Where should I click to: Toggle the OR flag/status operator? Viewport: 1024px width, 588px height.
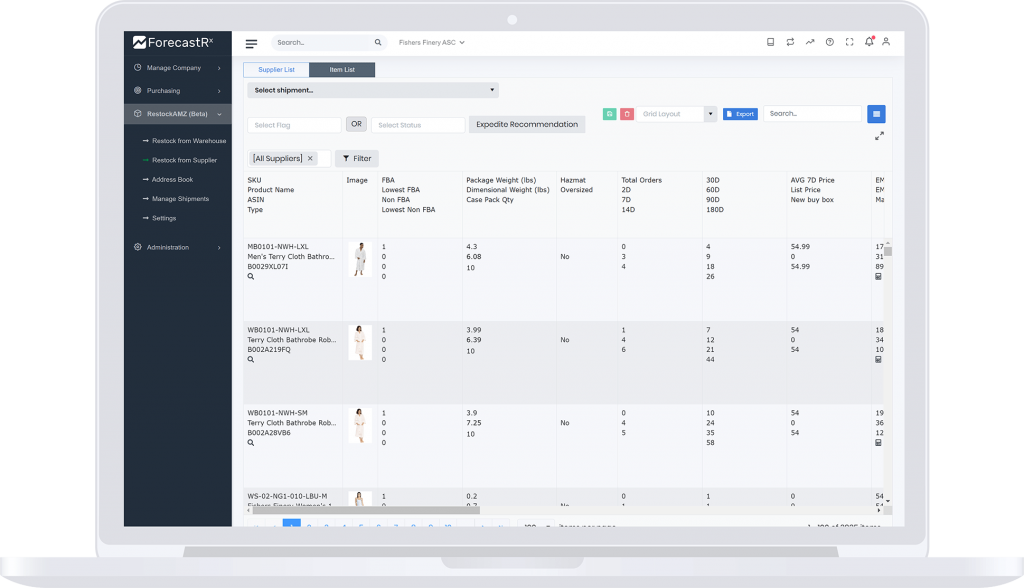pos(356,124)
